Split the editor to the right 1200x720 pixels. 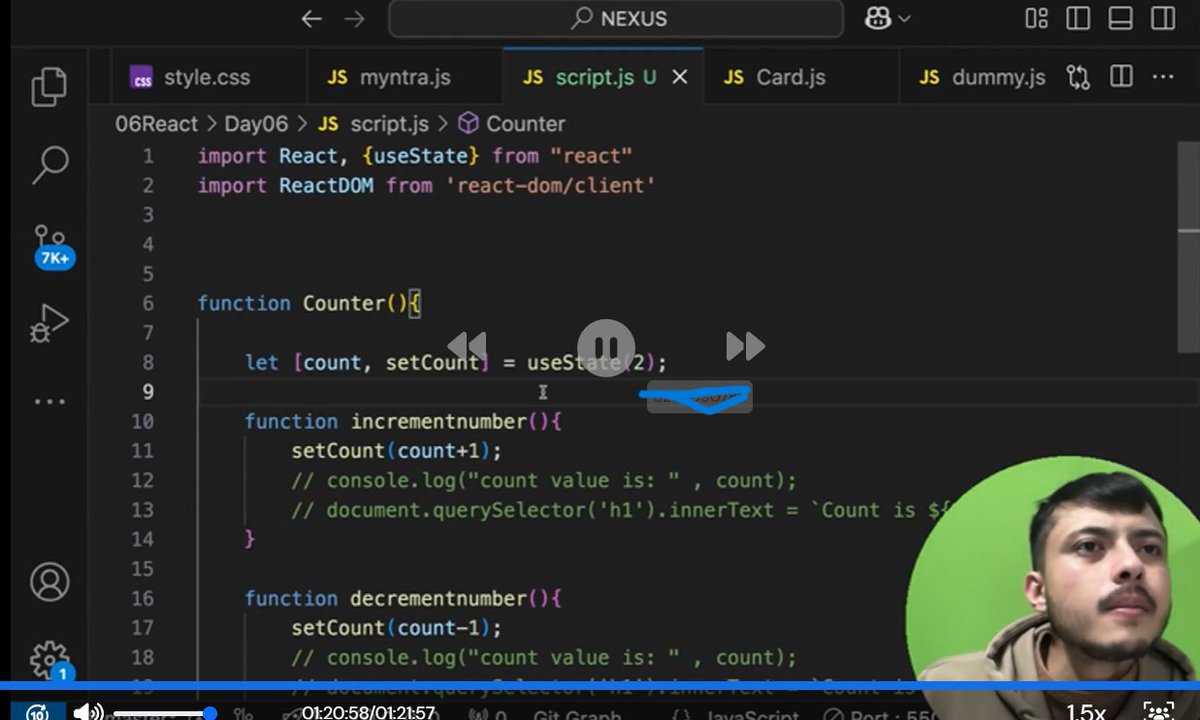1122,77
